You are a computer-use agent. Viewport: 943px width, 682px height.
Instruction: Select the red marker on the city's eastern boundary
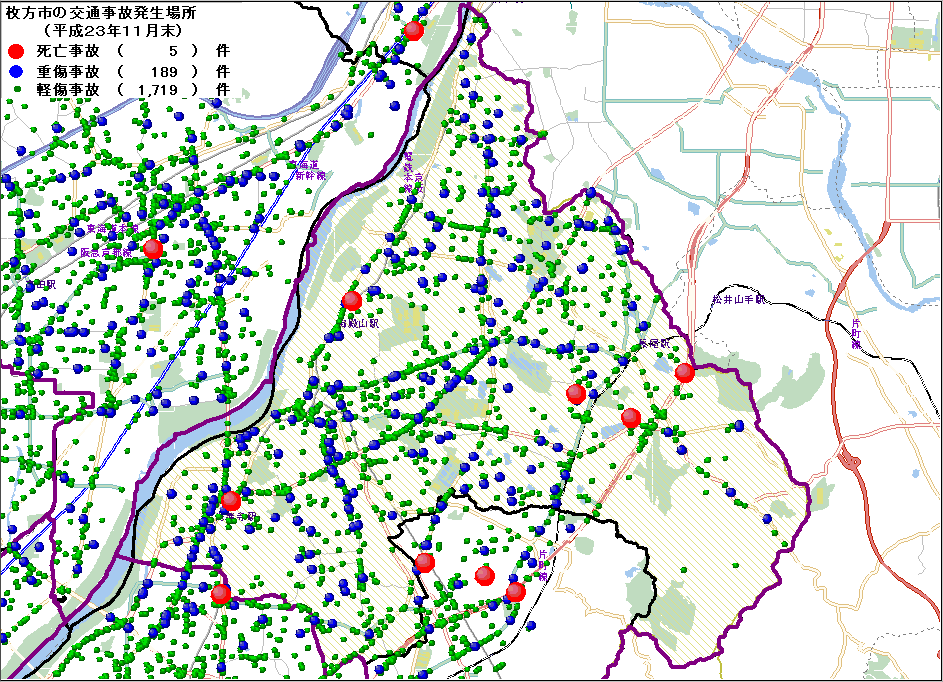685,373
